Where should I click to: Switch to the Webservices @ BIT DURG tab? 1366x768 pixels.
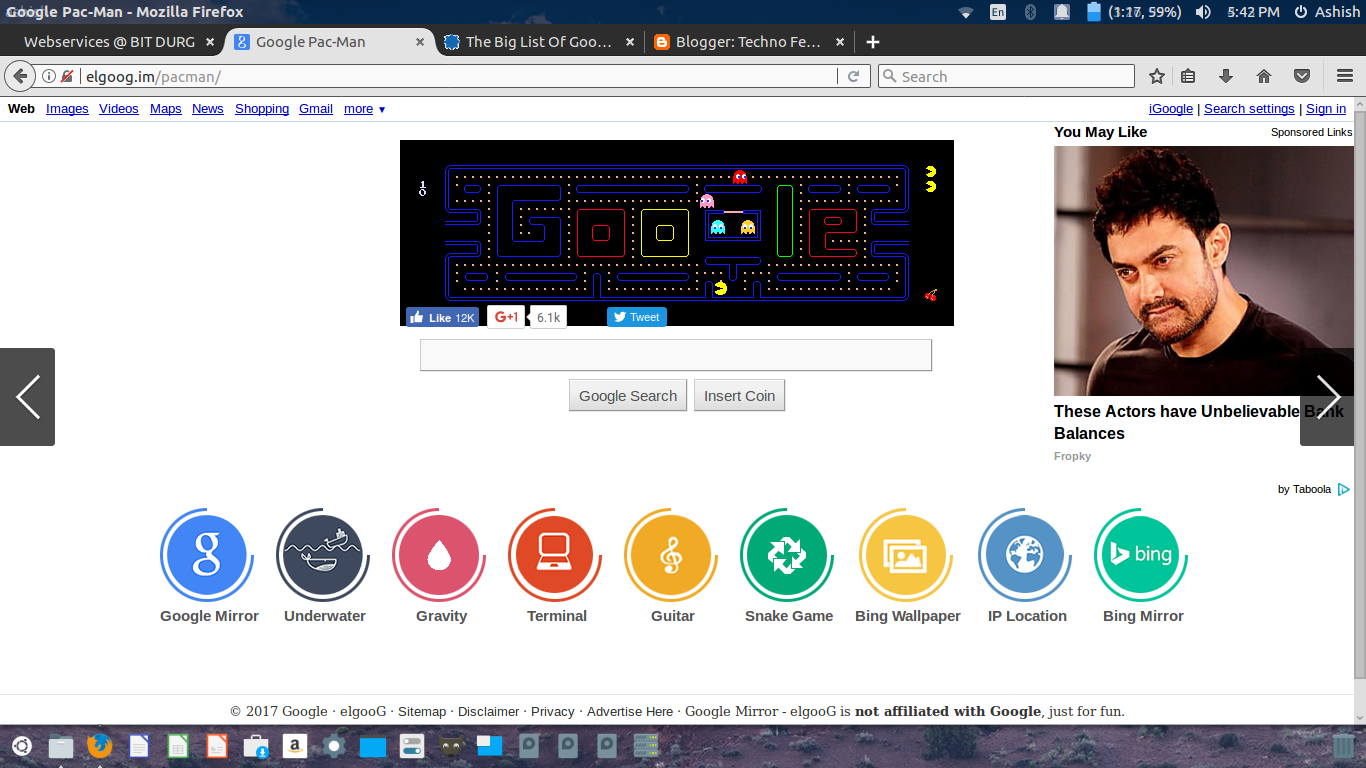point(109,42)
